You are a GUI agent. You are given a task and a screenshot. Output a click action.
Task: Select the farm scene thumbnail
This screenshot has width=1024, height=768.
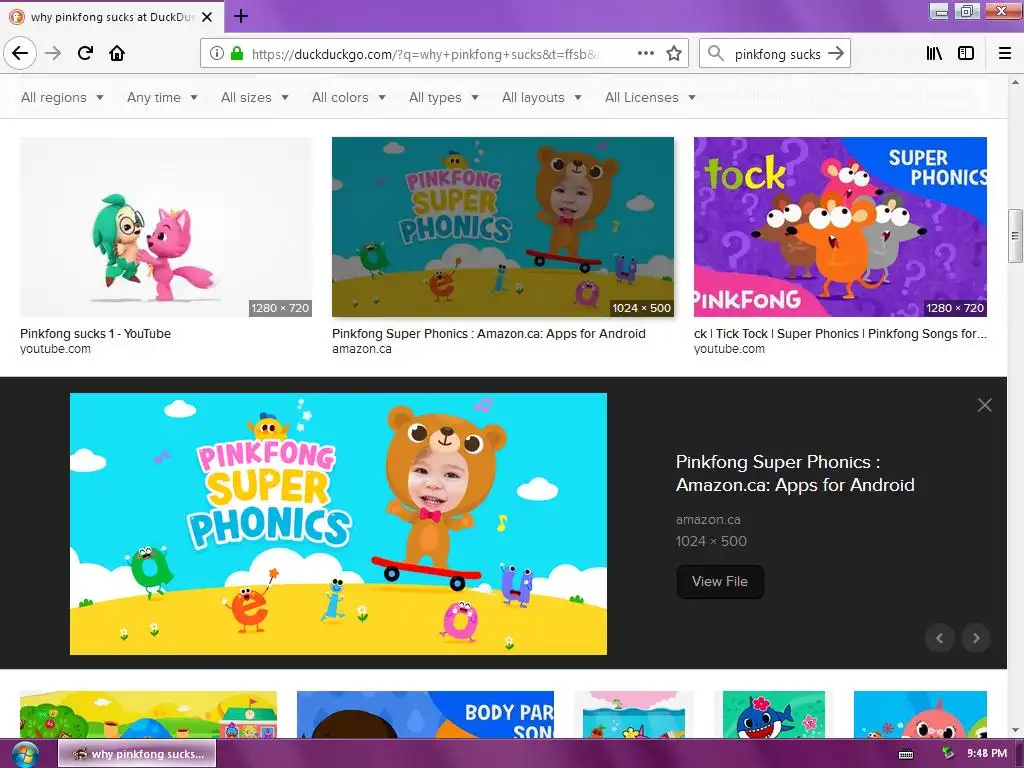[x=148, y=714]
